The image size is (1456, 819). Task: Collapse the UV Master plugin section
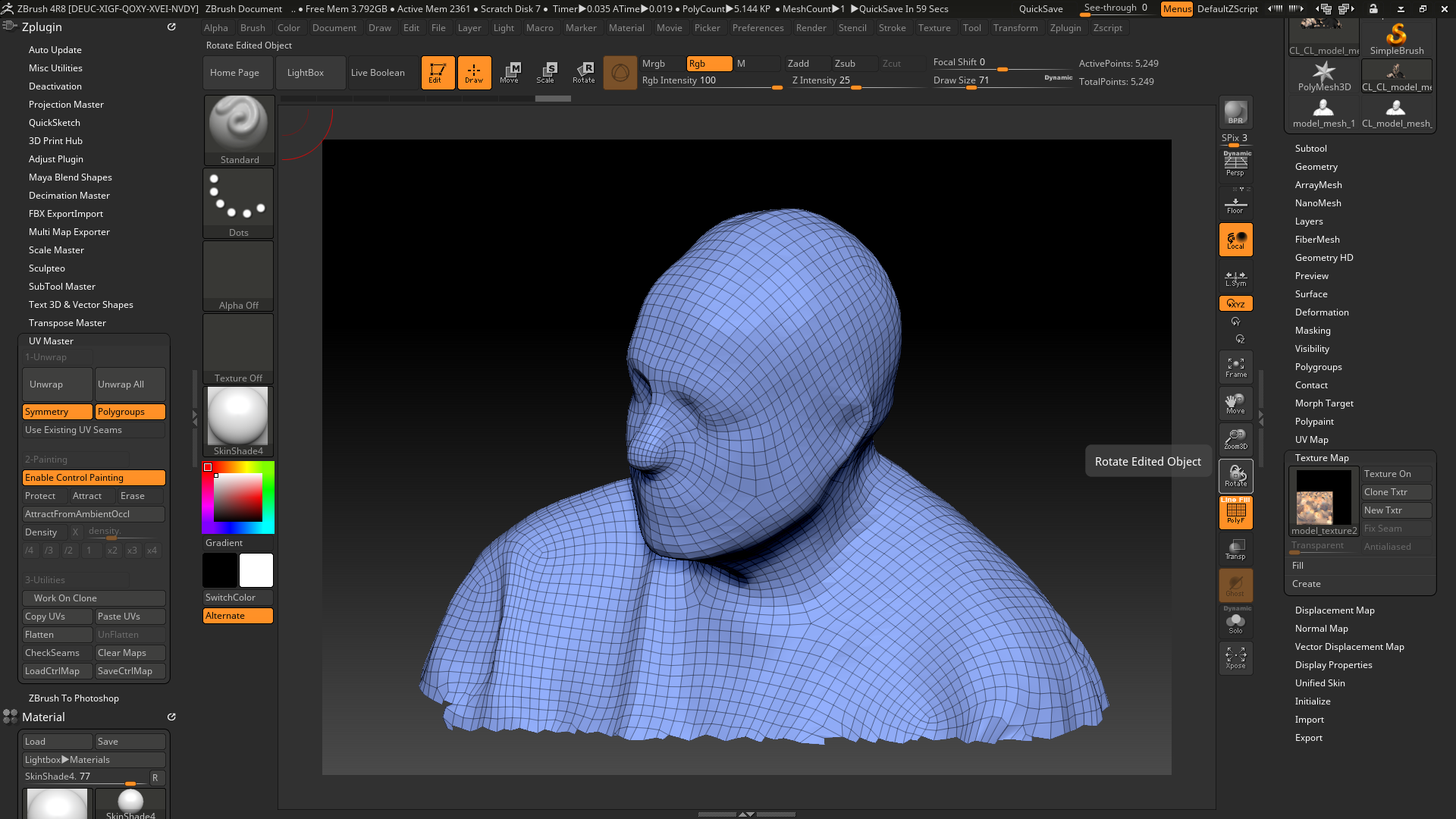click(x=51, y=341)
